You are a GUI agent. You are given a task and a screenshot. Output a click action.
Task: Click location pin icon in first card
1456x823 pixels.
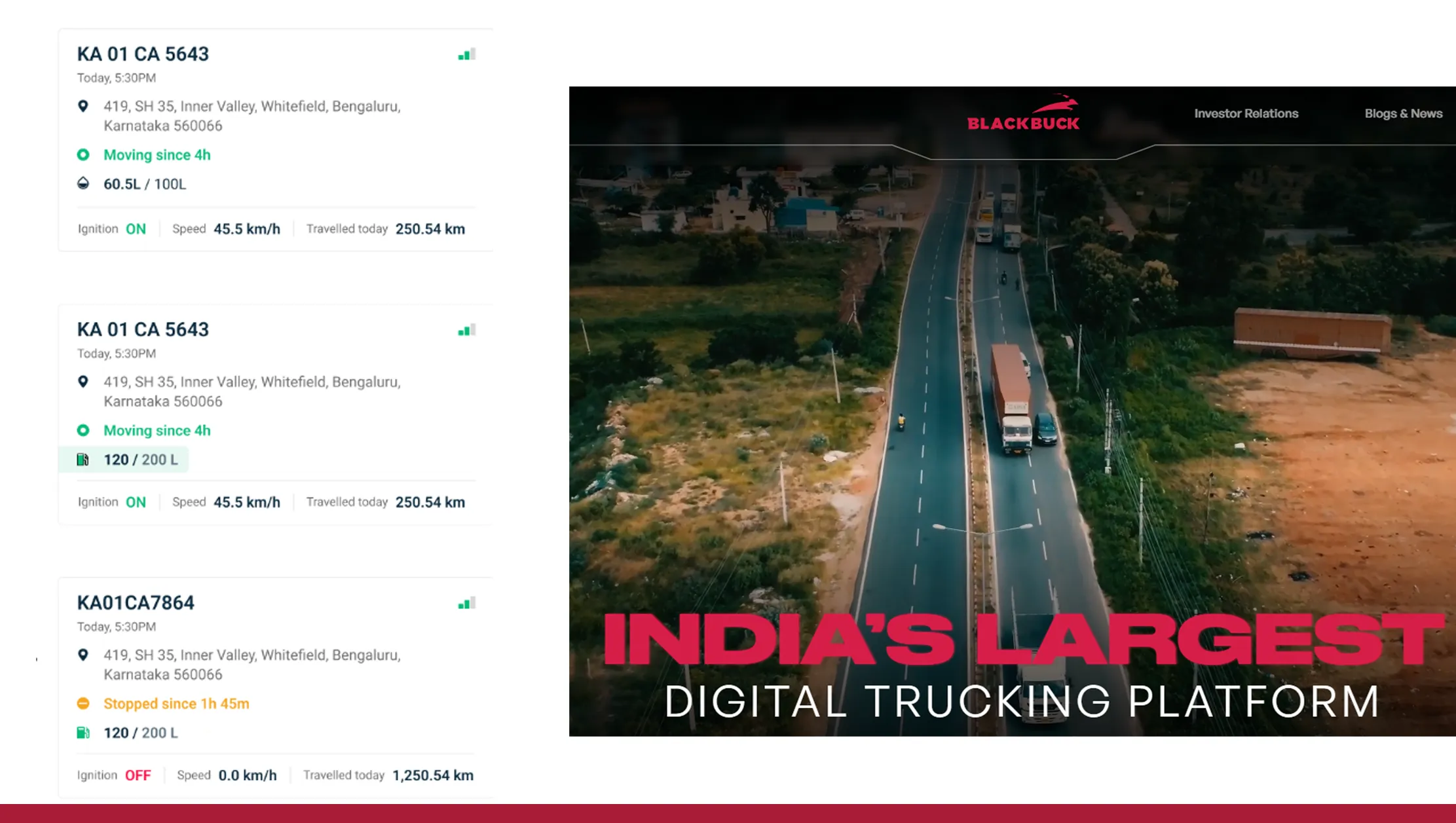pyautogui.click(x=83, y=106)
